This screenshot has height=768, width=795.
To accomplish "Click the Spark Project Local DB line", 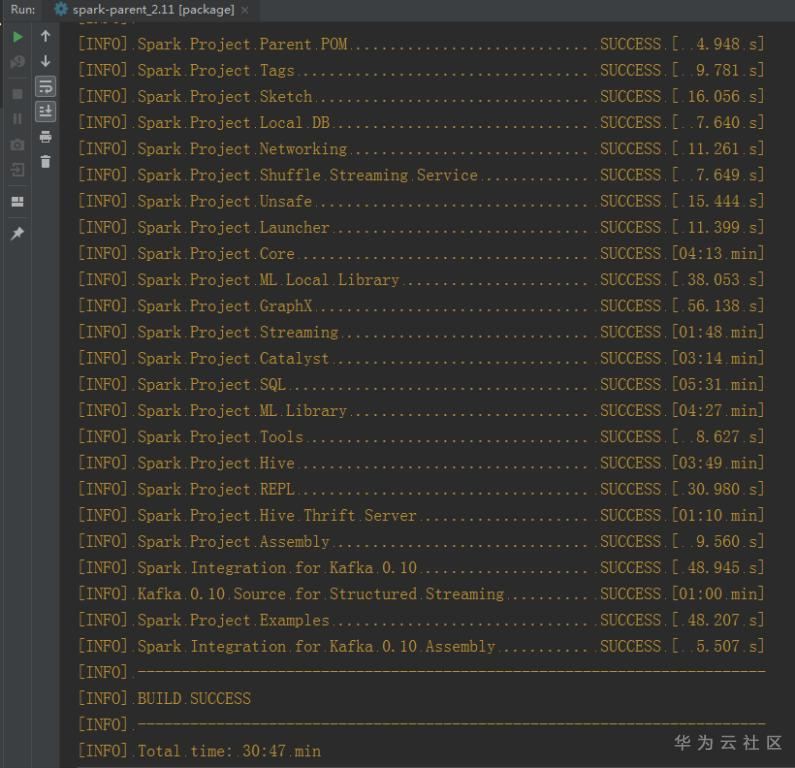I will pyautogui.click(x=421, y=123).
